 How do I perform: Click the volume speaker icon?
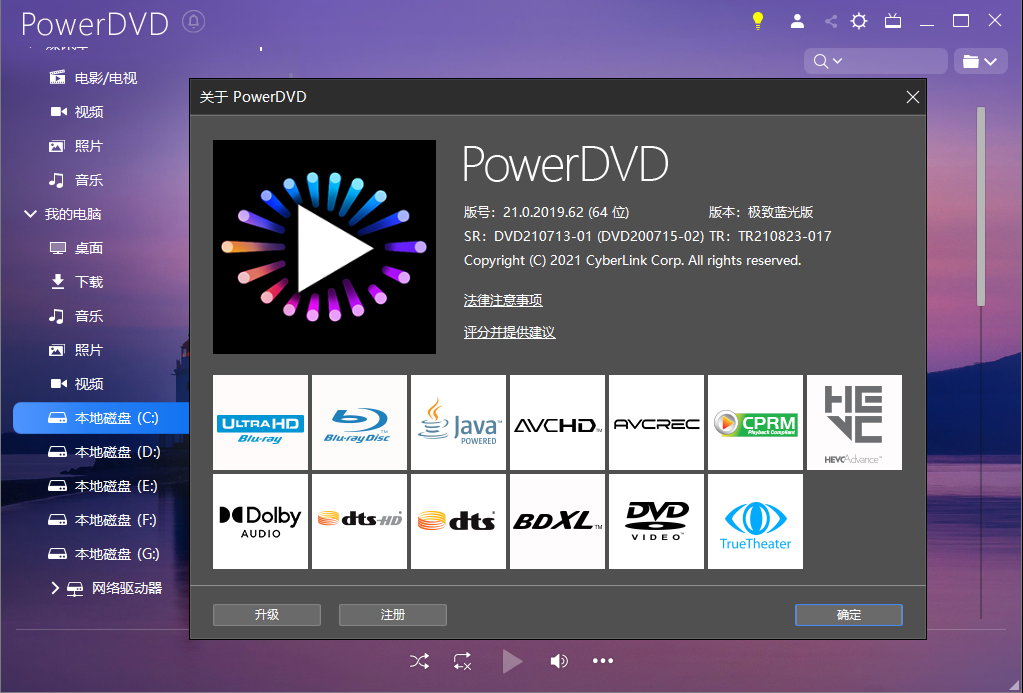point(559,661)
